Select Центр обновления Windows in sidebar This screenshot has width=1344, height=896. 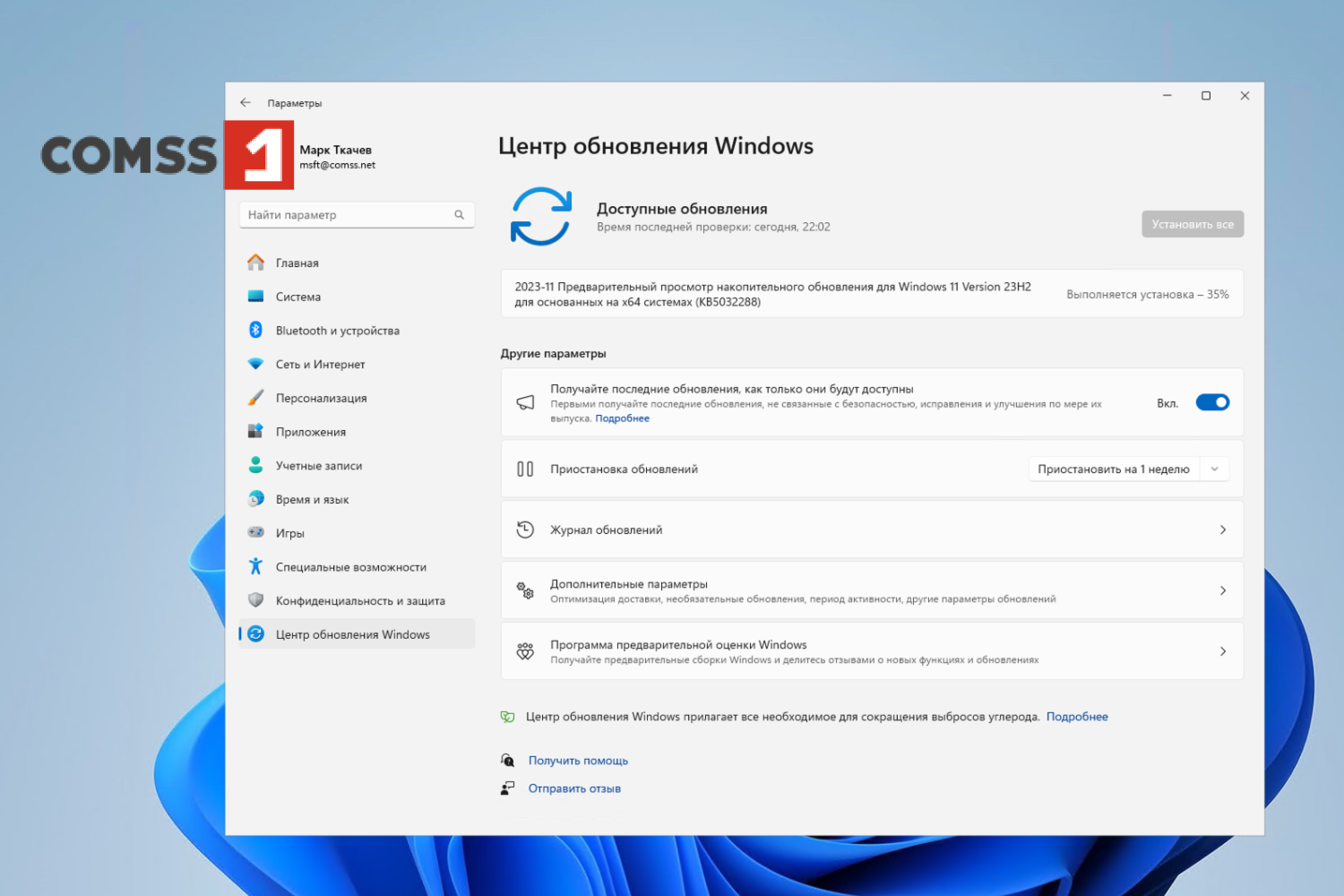(357, 634)
